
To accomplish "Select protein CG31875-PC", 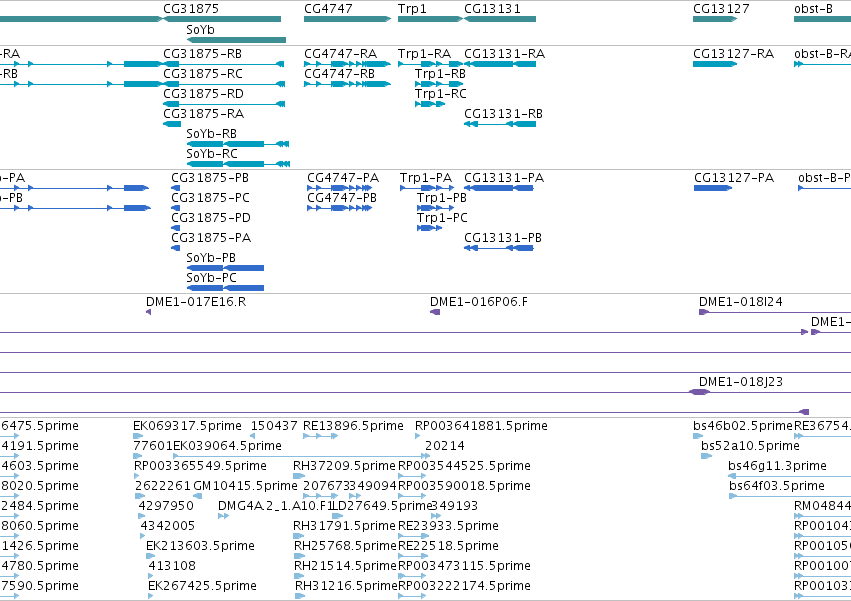I will pos(175,208).
